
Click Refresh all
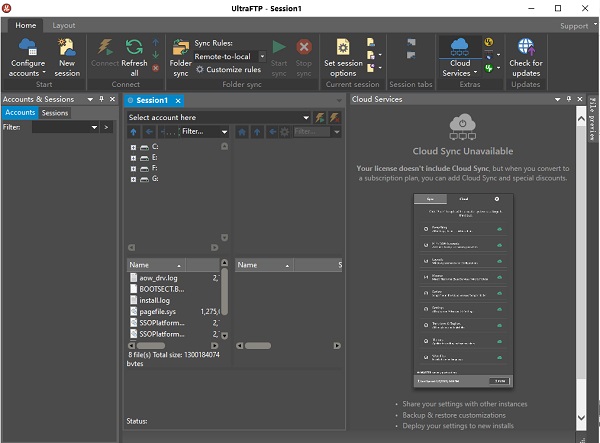(134, 57)
